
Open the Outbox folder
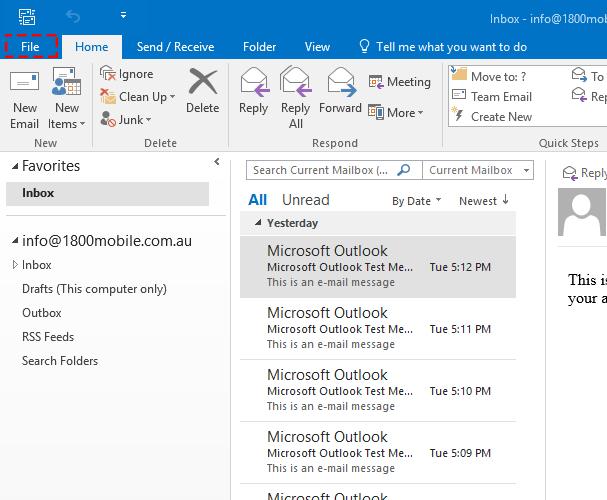pos(42,313)
